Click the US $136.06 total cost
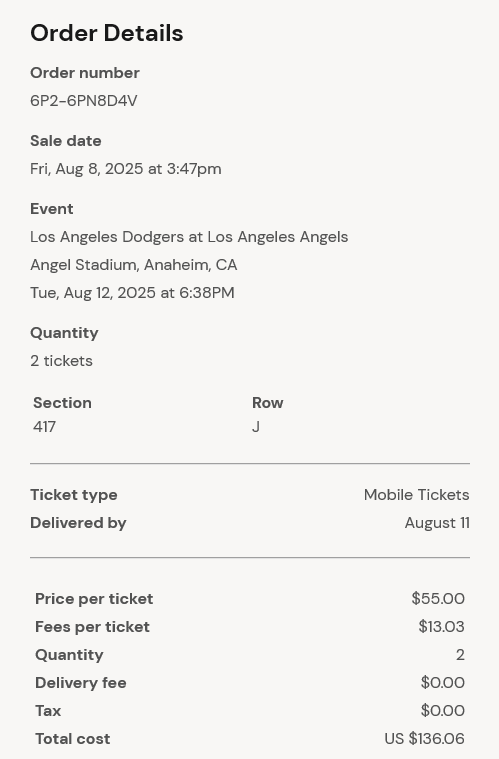This screenshot has height=759, width=499. pyautogui.click(x=424, y=739)
